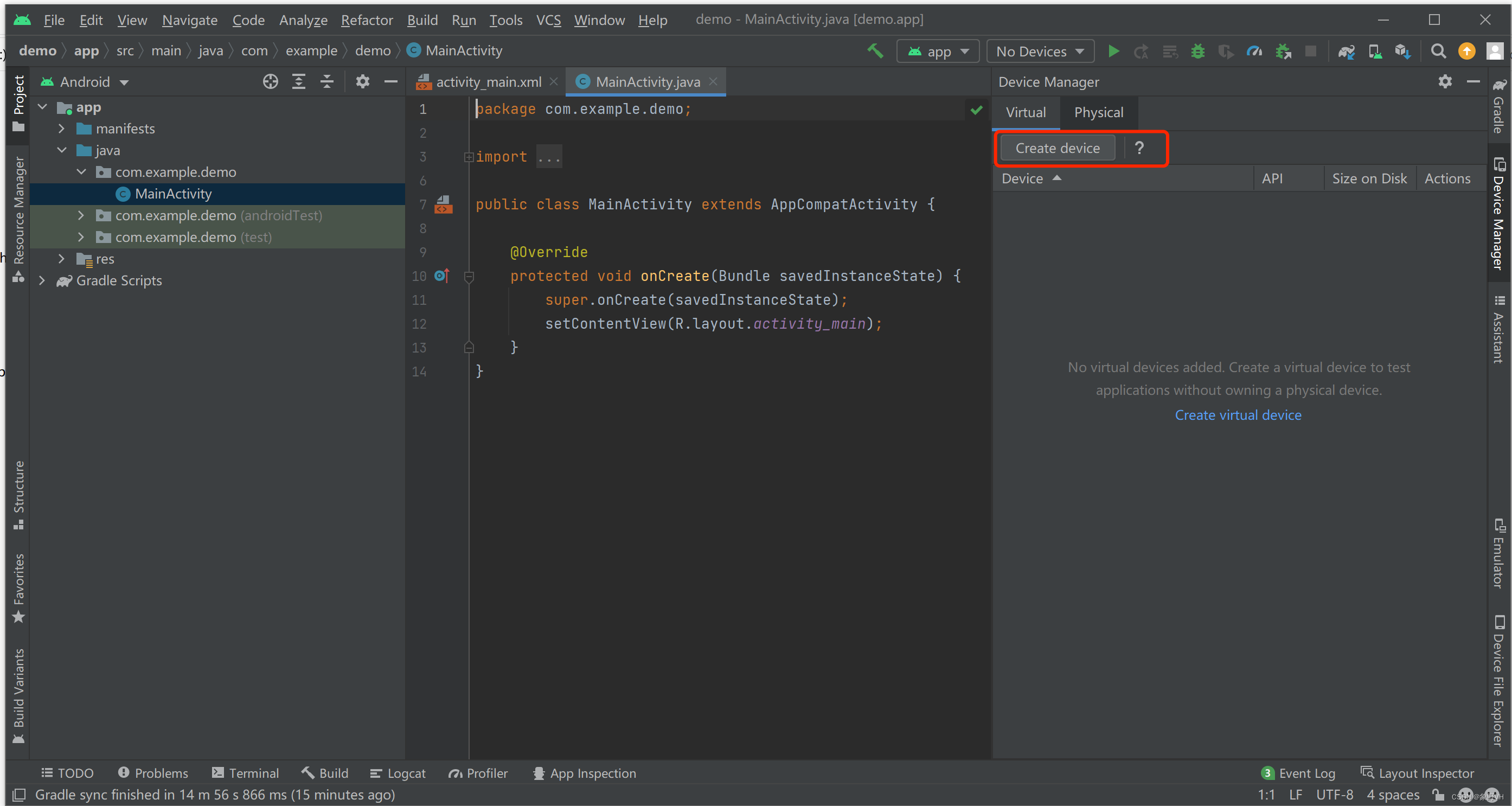Screen dimensions: 1512x806
Task: Open the activity_main.xml tab
Action: (481, 82)
